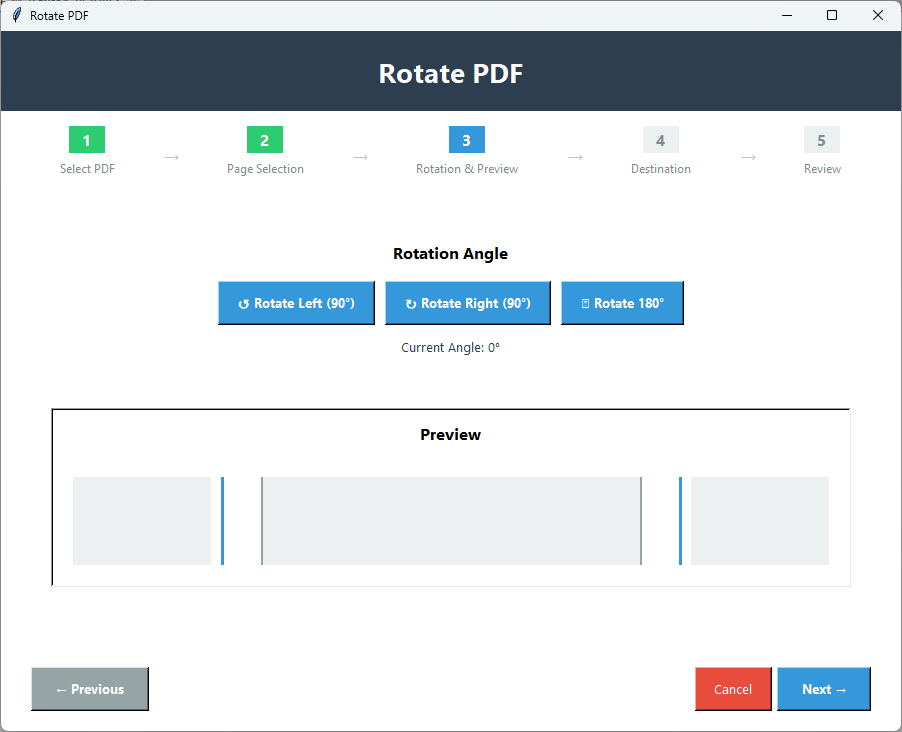Click the Current Angle: 0° label

click(450, 347)
